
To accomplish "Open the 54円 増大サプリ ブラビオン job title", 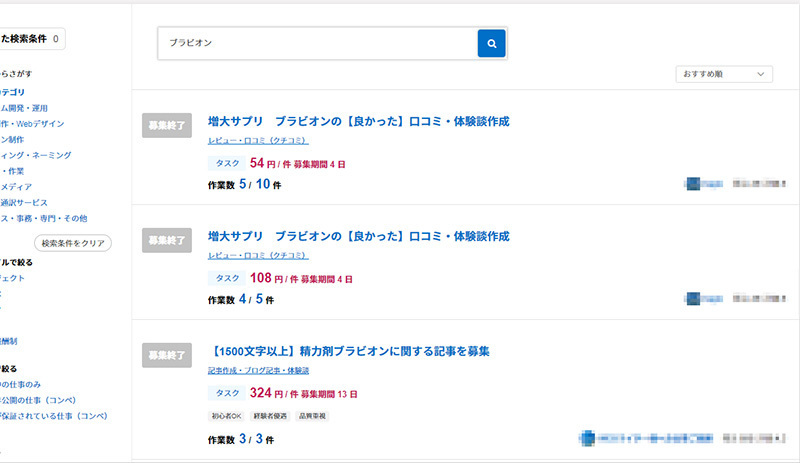I will coord(358,121).
